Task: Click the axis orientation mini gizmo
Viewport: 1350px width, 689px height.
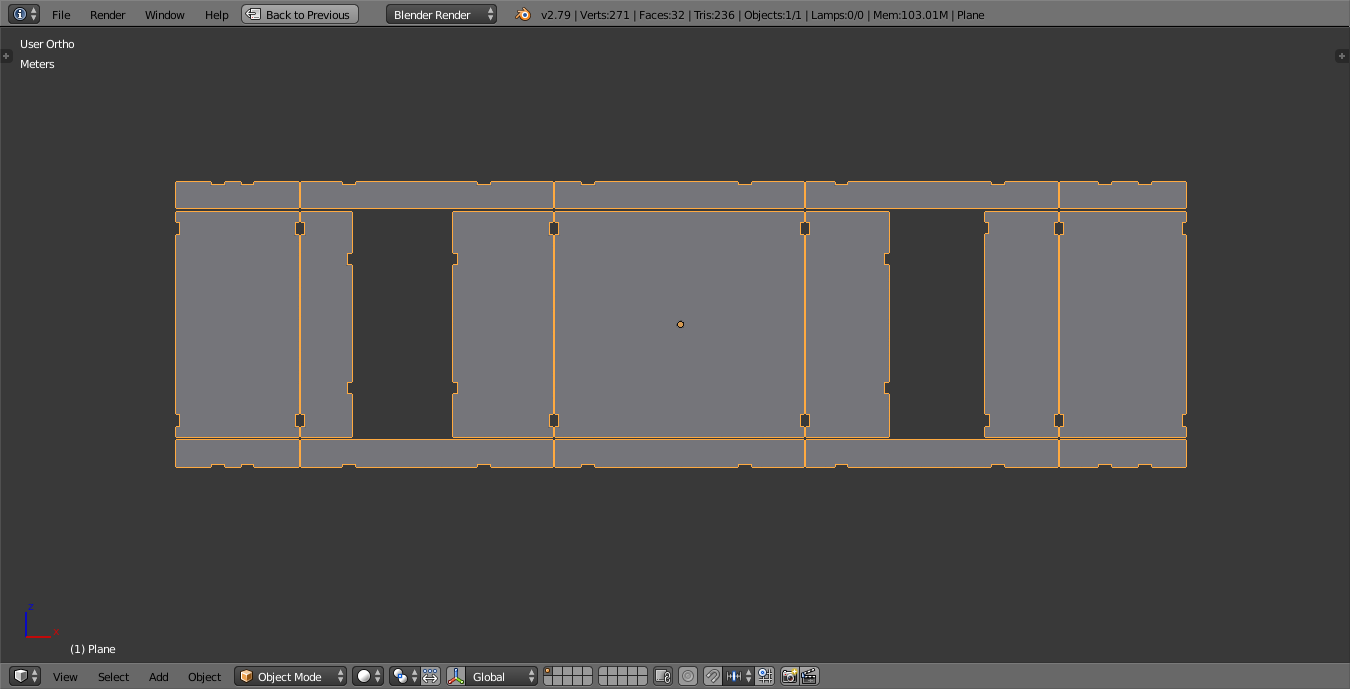Action: point(40,621)
